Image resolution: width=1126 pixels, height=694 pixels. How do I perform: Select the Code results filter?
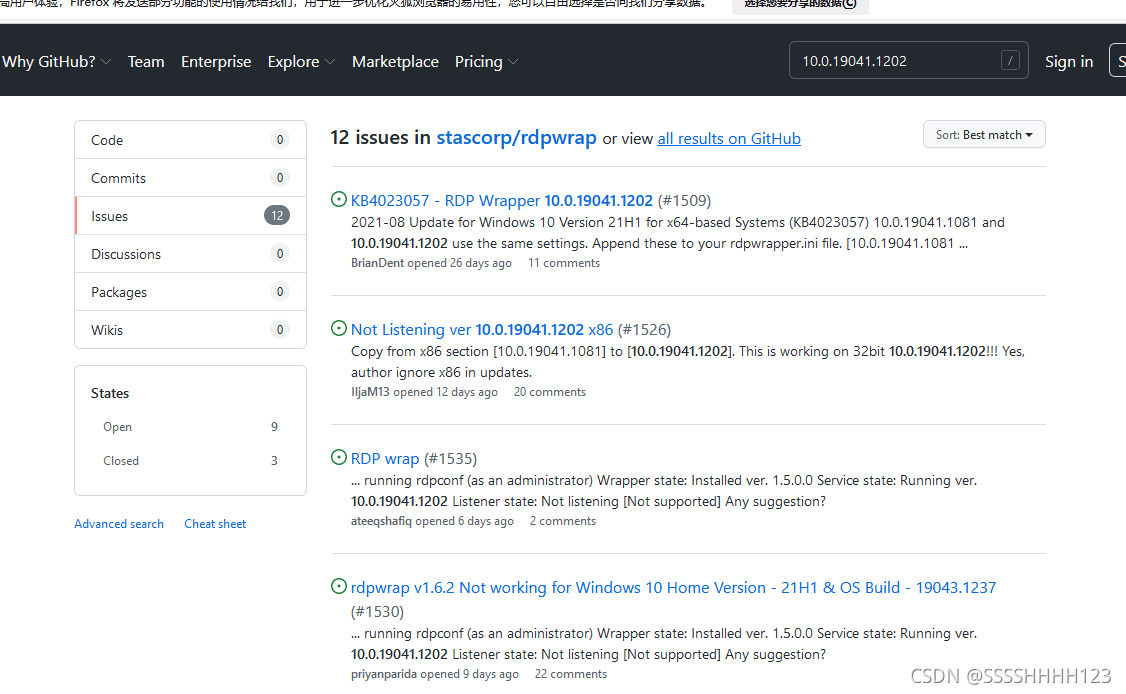(190, 140)
